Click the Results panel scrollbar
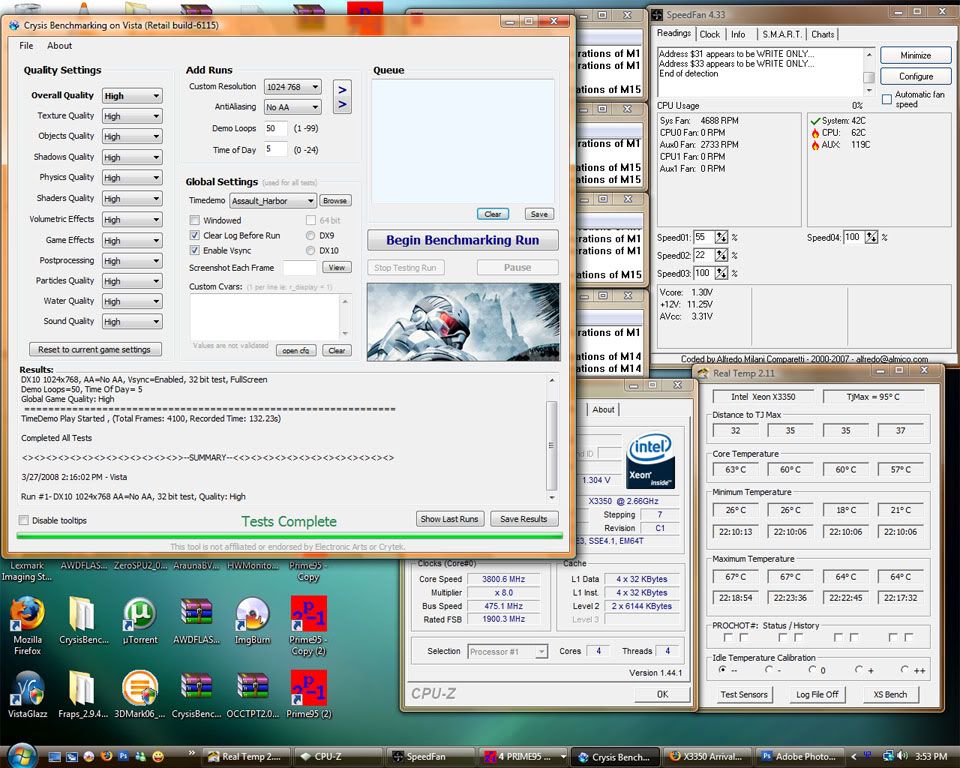This screenshot has height=768, width=960. [x=552, y=439]
